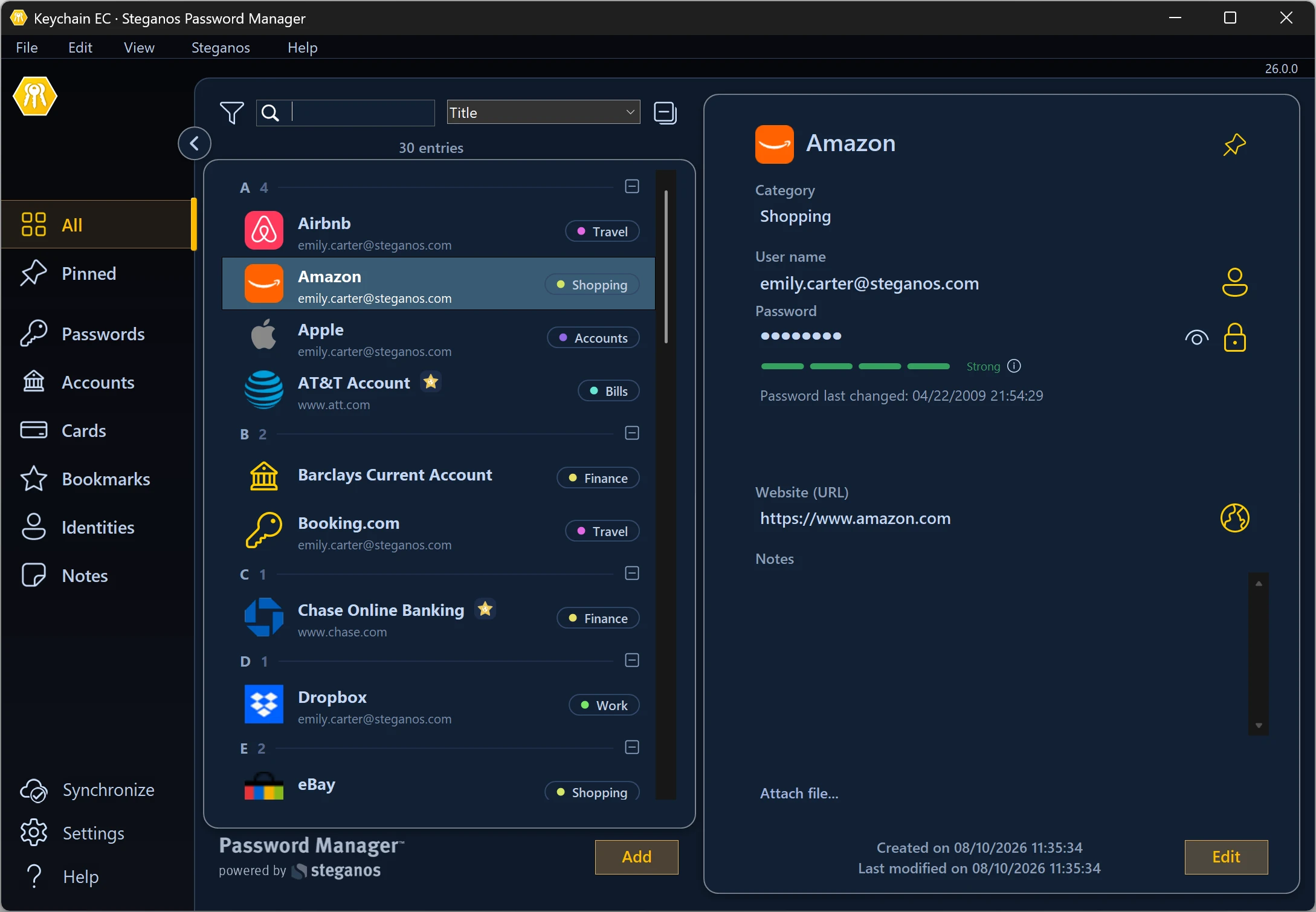Select the Notes category in sidebar
This screenshot has width=1316, height=912.
point(98,575)
